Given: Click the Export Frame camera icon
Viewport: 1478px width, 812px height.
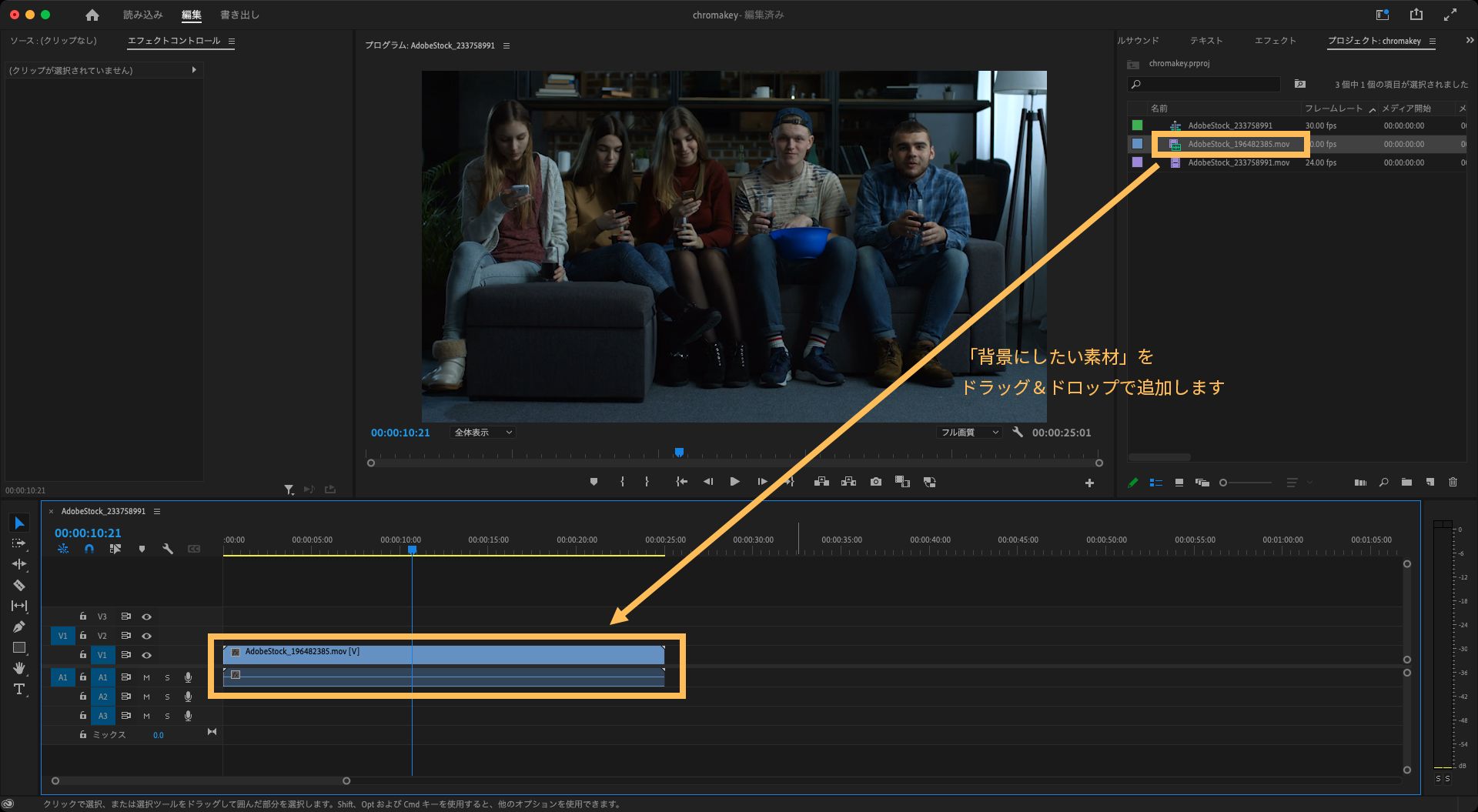Looking at the screenshot, I should tap(876, 481).
